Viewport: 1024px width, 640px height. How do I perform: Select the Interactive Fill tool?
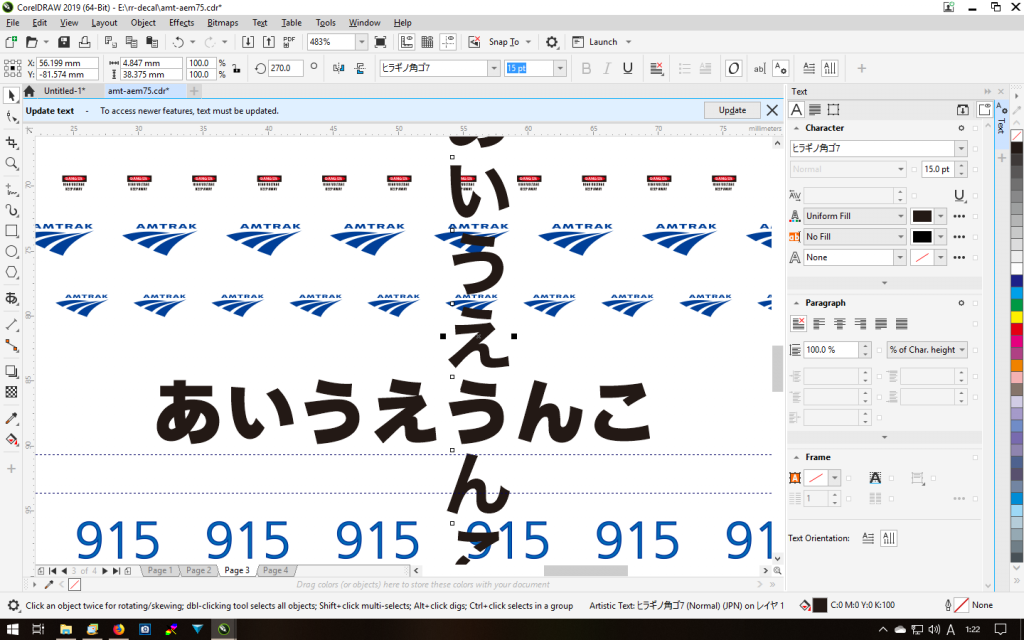pos(11,439)
